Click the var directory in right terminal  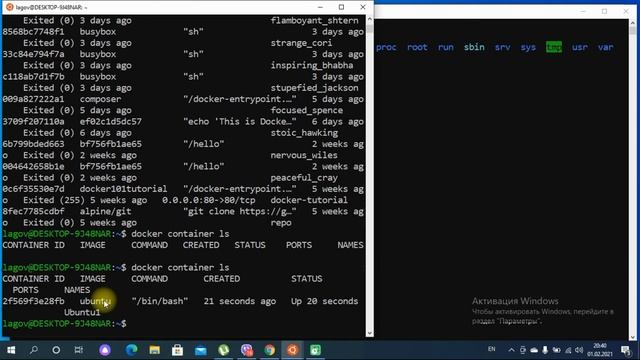(x=605, y=47)
